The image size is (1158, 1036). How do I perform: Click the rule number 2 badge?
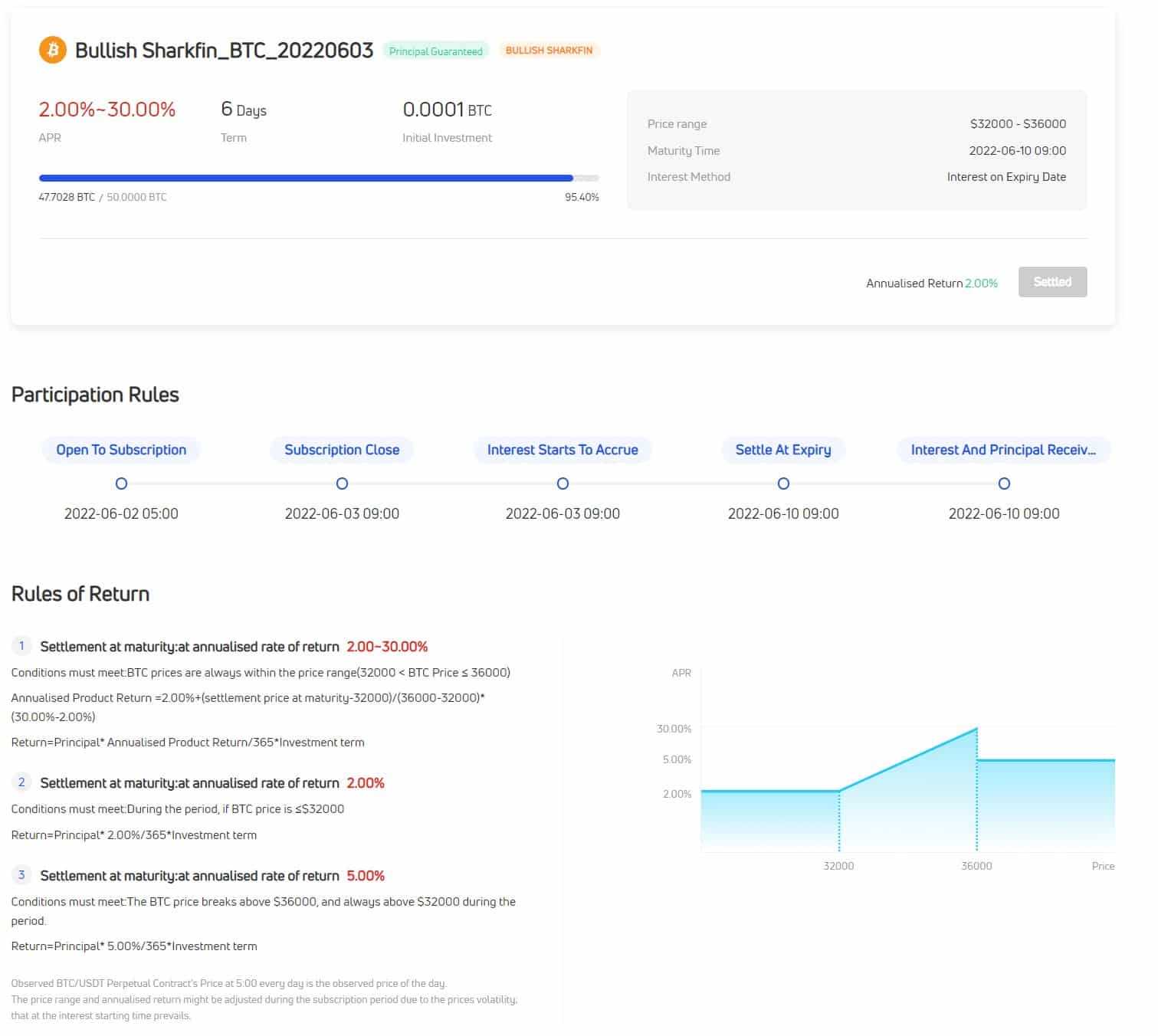click(21, 782)
